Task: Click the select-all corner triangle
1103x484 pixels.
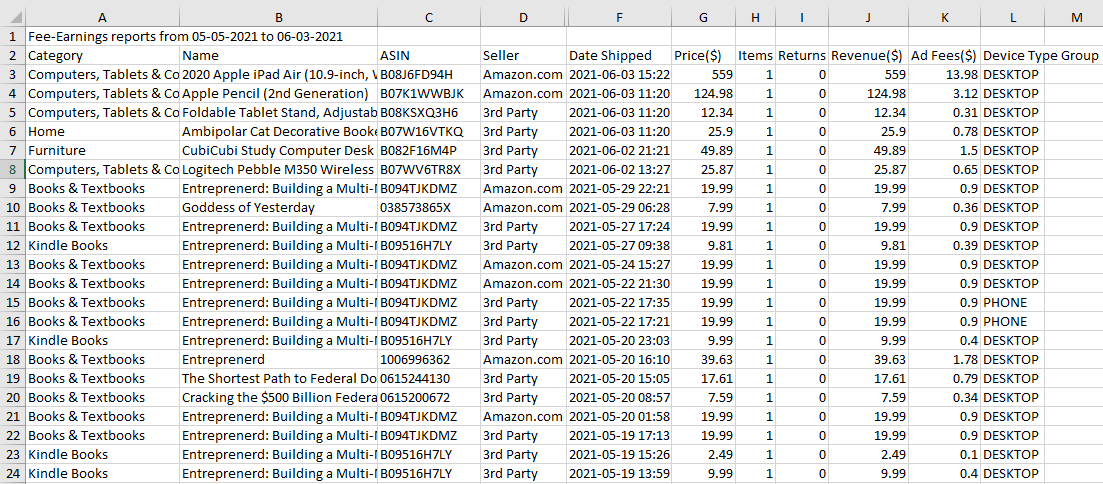Action: point(13,18)
